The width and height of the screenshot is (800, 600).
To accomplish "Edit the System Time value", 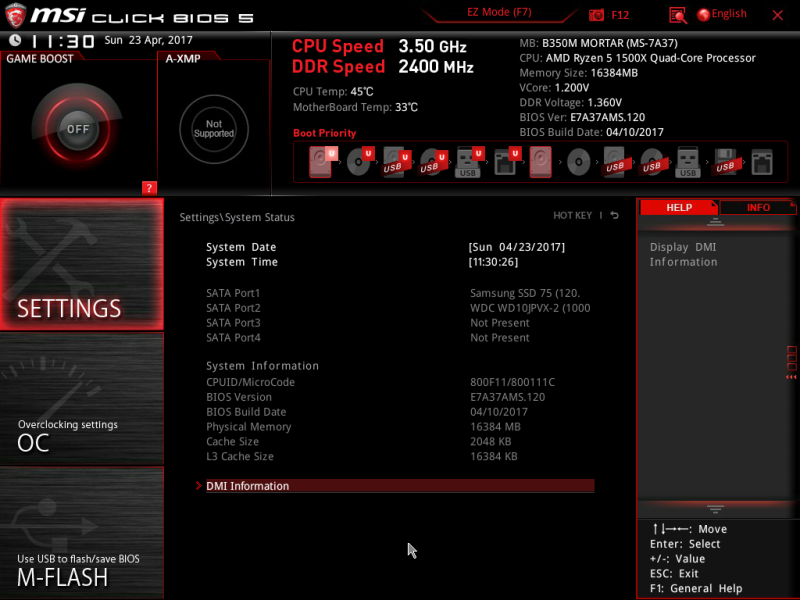I will [x=493, y=262].
